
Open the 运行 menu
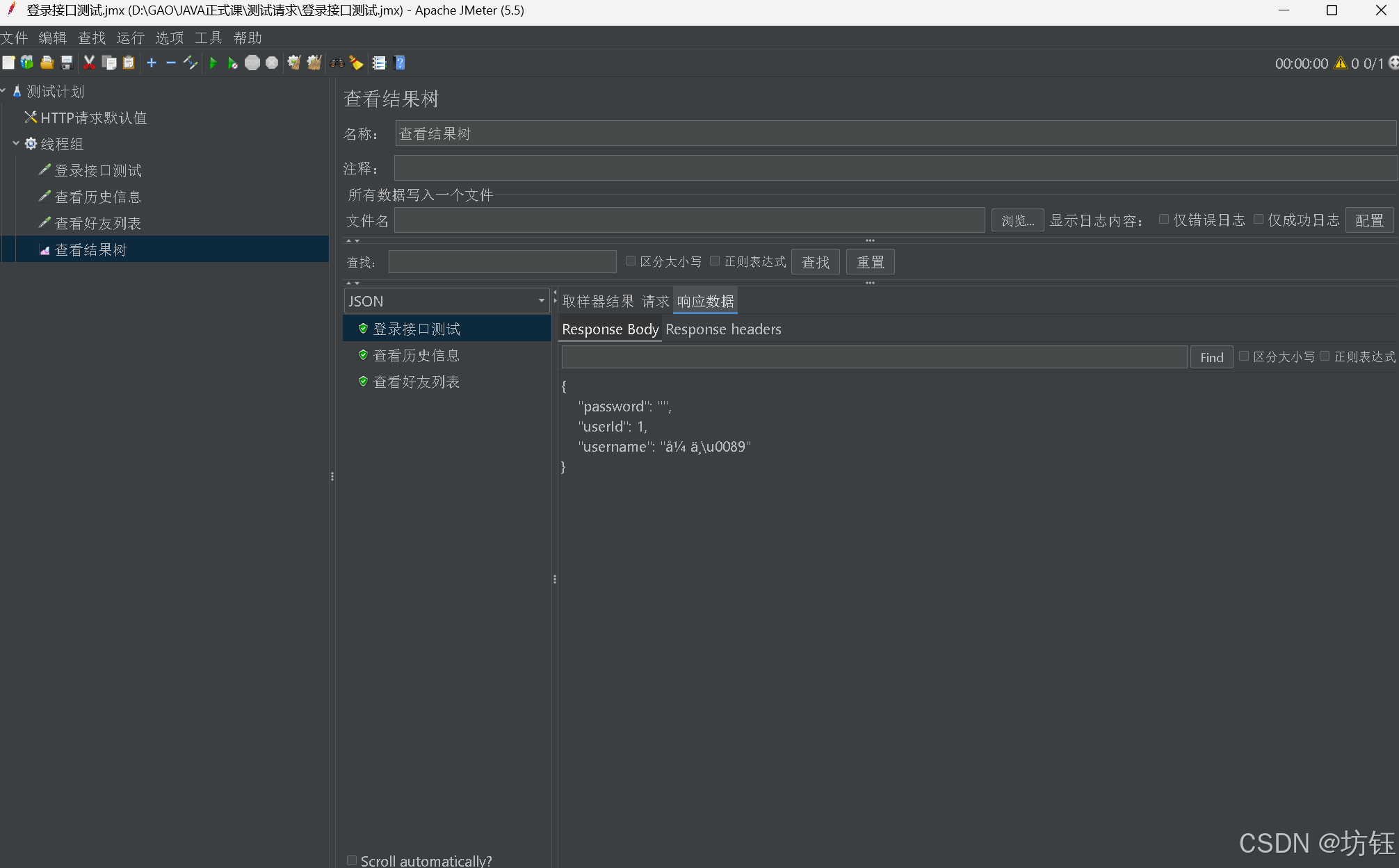click(131, 38)
